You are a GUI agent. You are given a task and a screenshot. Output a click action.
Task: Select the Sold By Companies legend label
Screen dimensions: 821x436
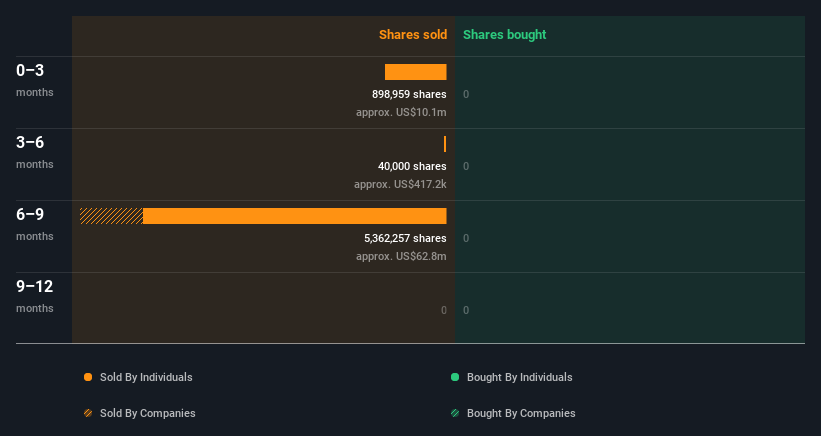pos(148,413)
